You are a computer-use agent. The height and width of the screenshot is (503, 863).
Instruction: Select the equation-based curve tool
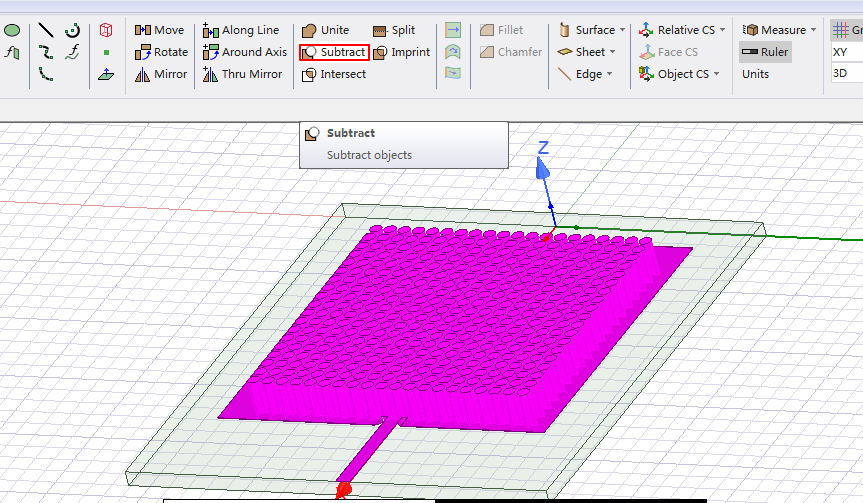pyautogui.click(x=72, y=52)
